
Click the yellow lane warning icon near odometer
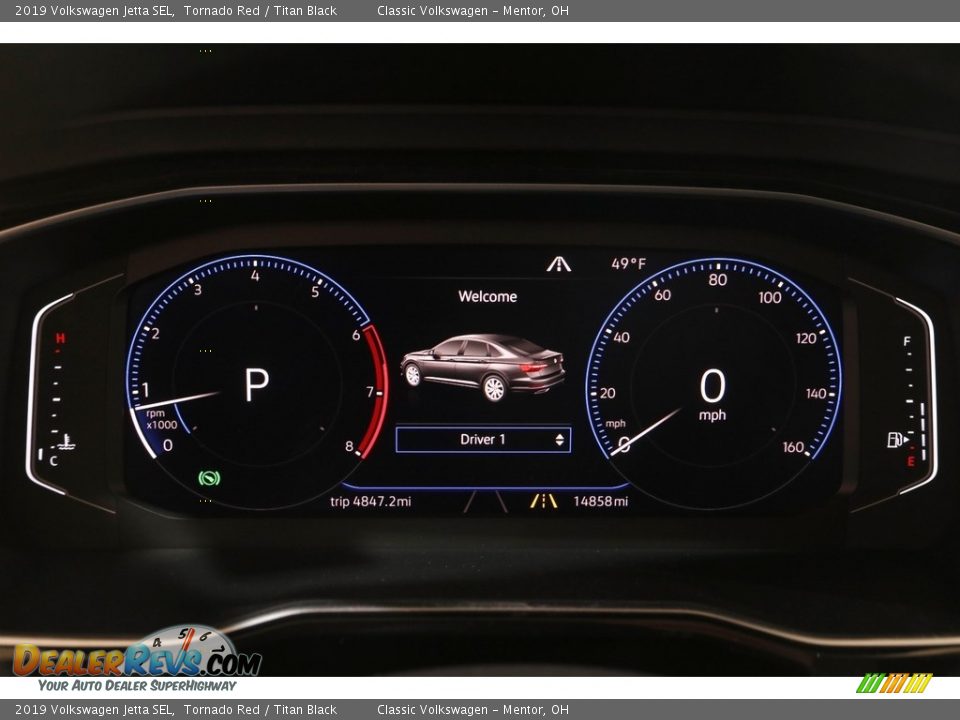544,501
